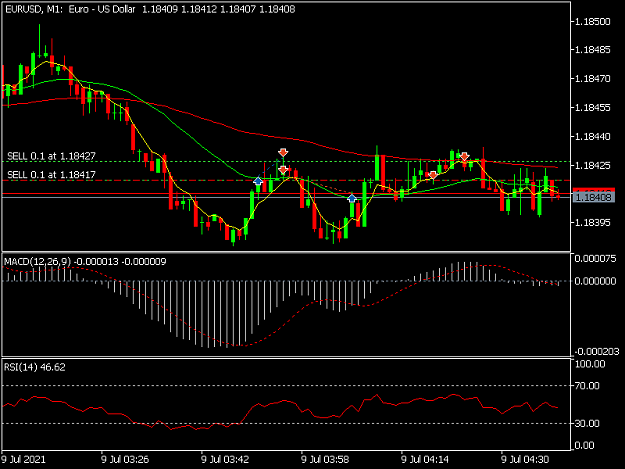Image resolution: width=625 pixels, height=469 pixels.
Task: Click the current price tag 1.18408
Action: tap(594, 197)
